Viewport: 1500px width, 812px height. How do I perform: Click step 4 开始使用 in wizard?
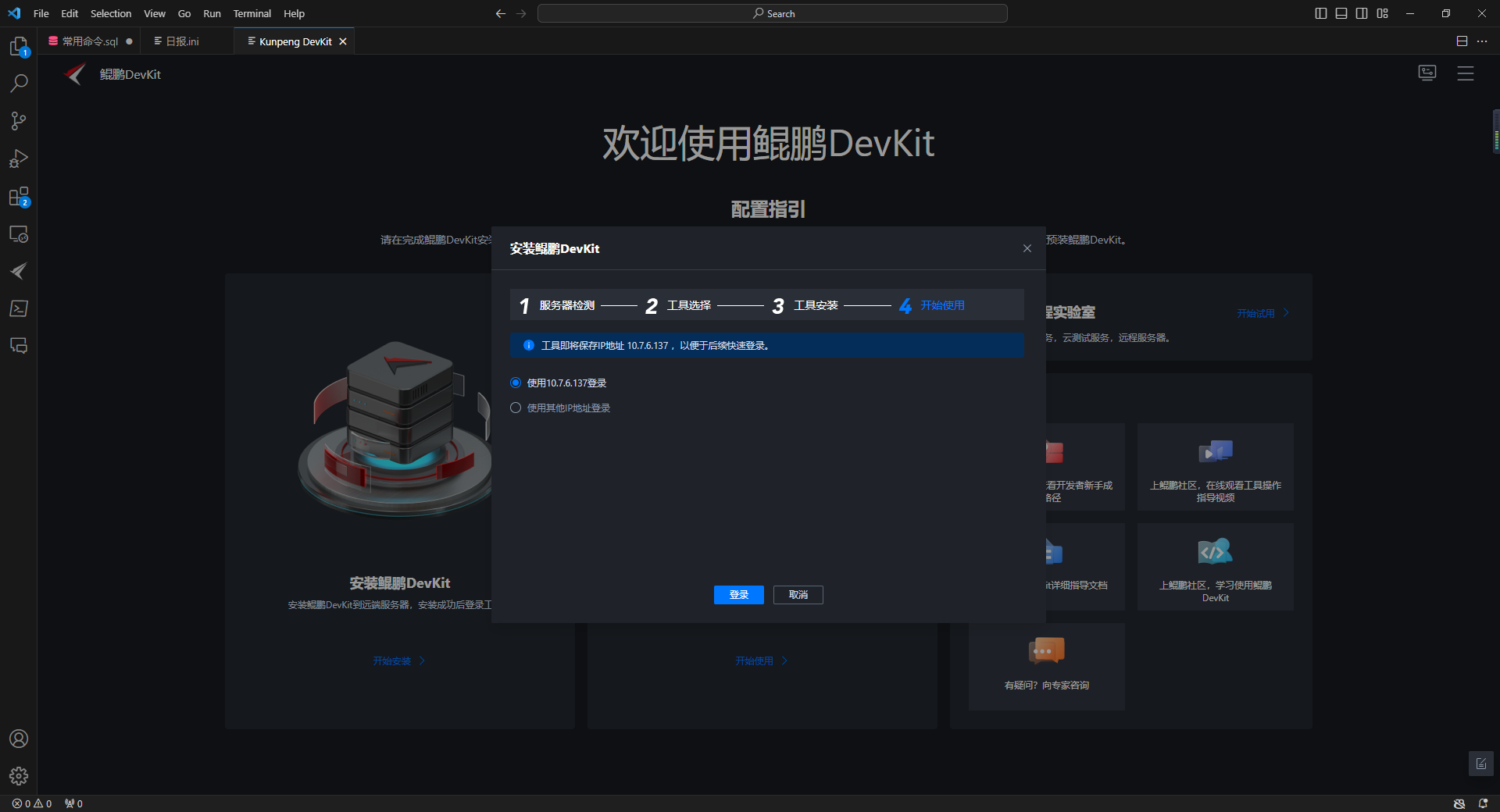click(x=932, y=305)
